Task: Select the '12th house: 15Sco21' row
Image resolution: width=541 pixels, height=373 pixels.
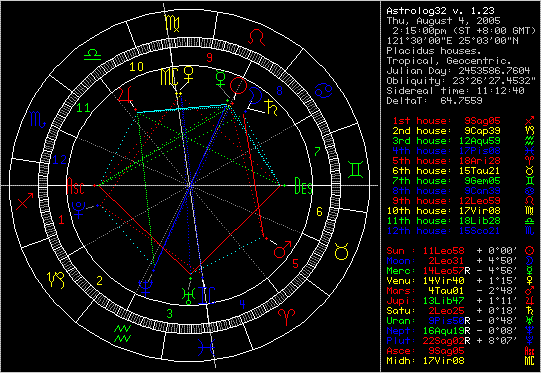Action: tap(443, 231)
